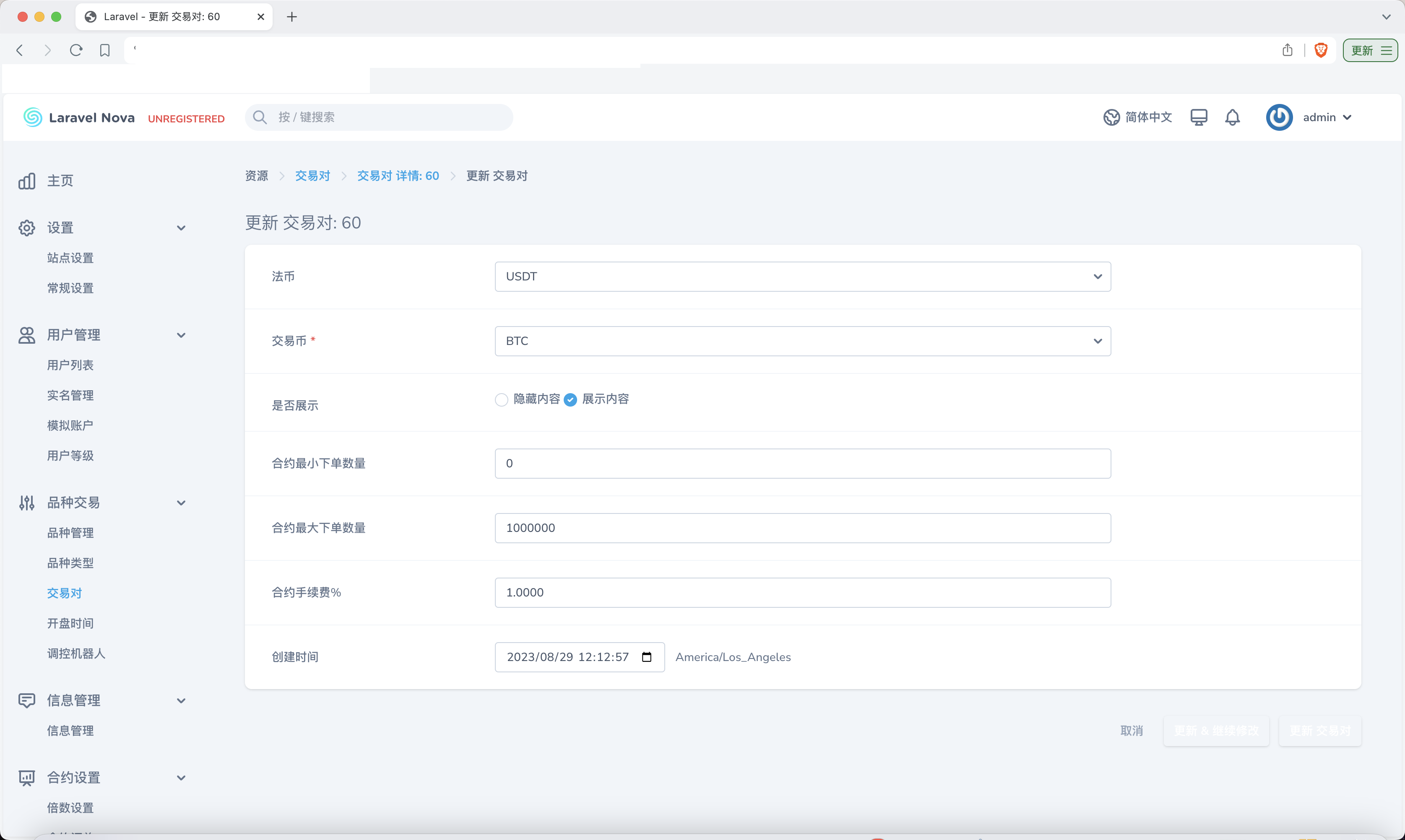Collapse the 信息管理 section chevron
Viewport: 1405px width, 840px height.
coord(181,701)
